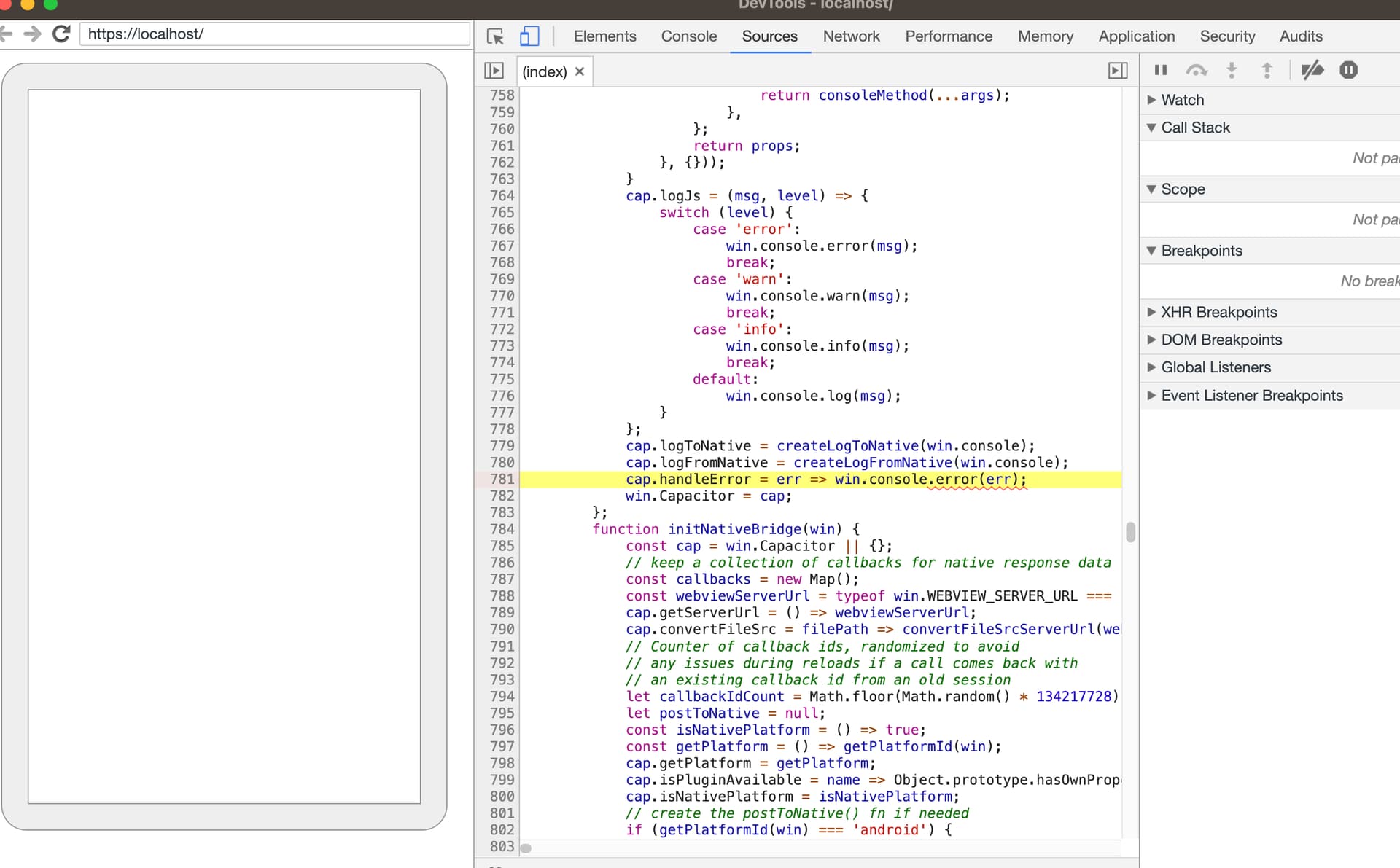Set breakpoint on line 781

click(502, 480)
